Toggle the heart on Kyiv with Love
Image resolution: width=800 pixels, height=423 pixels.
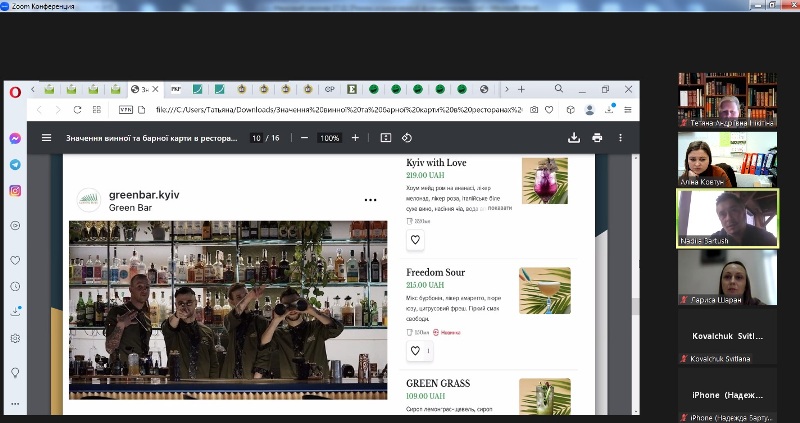coord(416,239)
